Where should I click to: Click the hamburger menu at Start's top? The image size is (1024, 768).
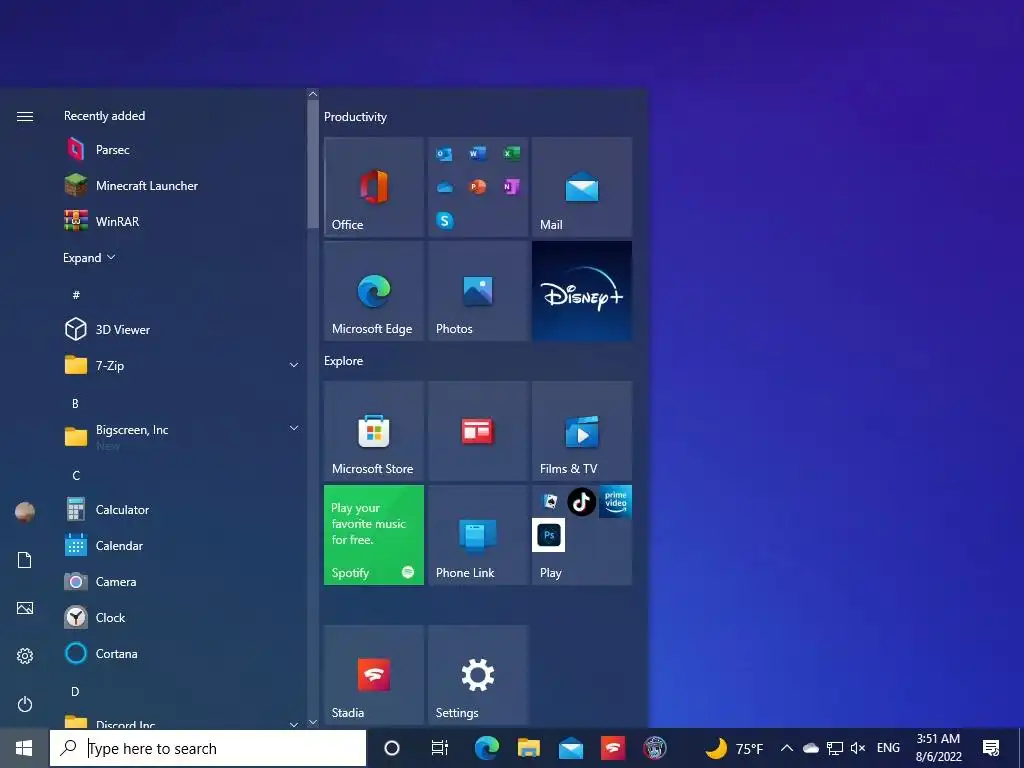(x=25, y=116)
